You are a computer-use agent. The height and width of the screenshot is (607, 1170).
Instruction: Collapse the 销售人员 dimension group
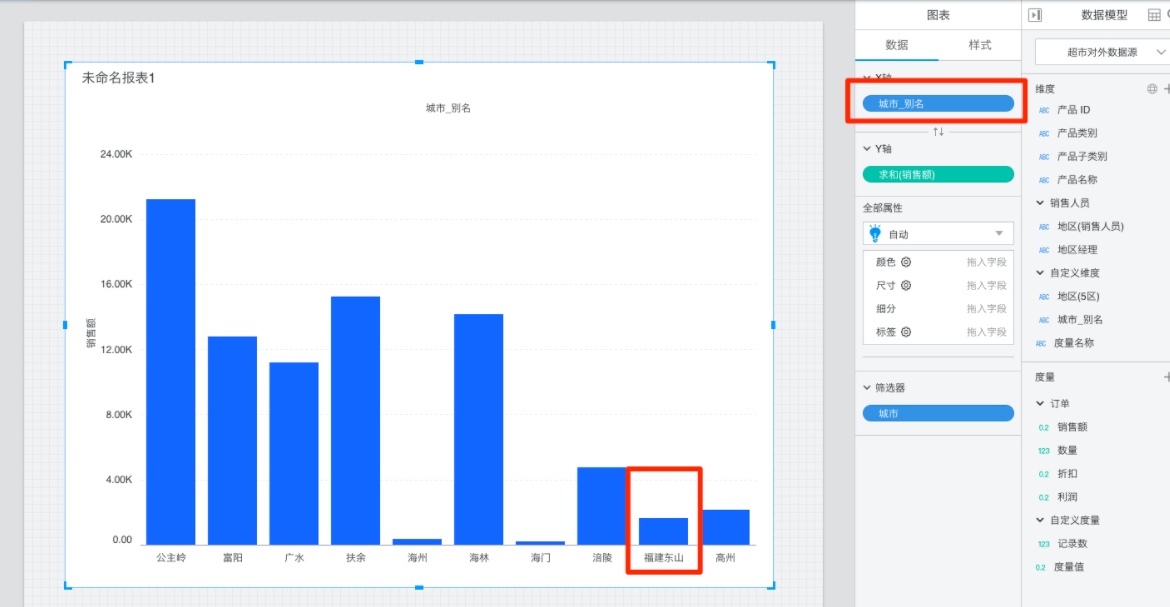[x=1040, y=203]
